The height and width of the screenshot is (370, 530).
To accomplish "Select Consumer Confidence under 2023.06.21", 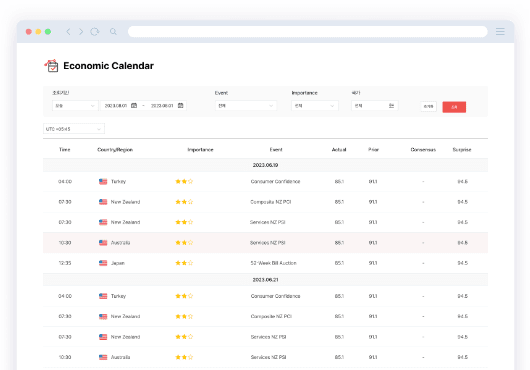I will [x=275, y=296].
